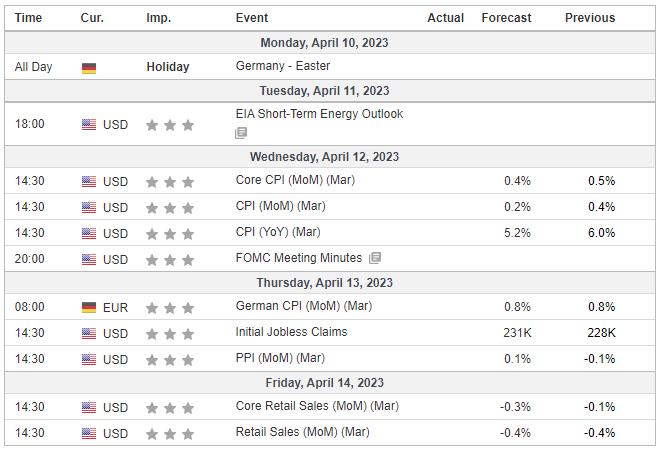This screenshot has height=451, width=660.
Task: Click the German flag in the Easter holiday row
Action: (x=89, y=68)
